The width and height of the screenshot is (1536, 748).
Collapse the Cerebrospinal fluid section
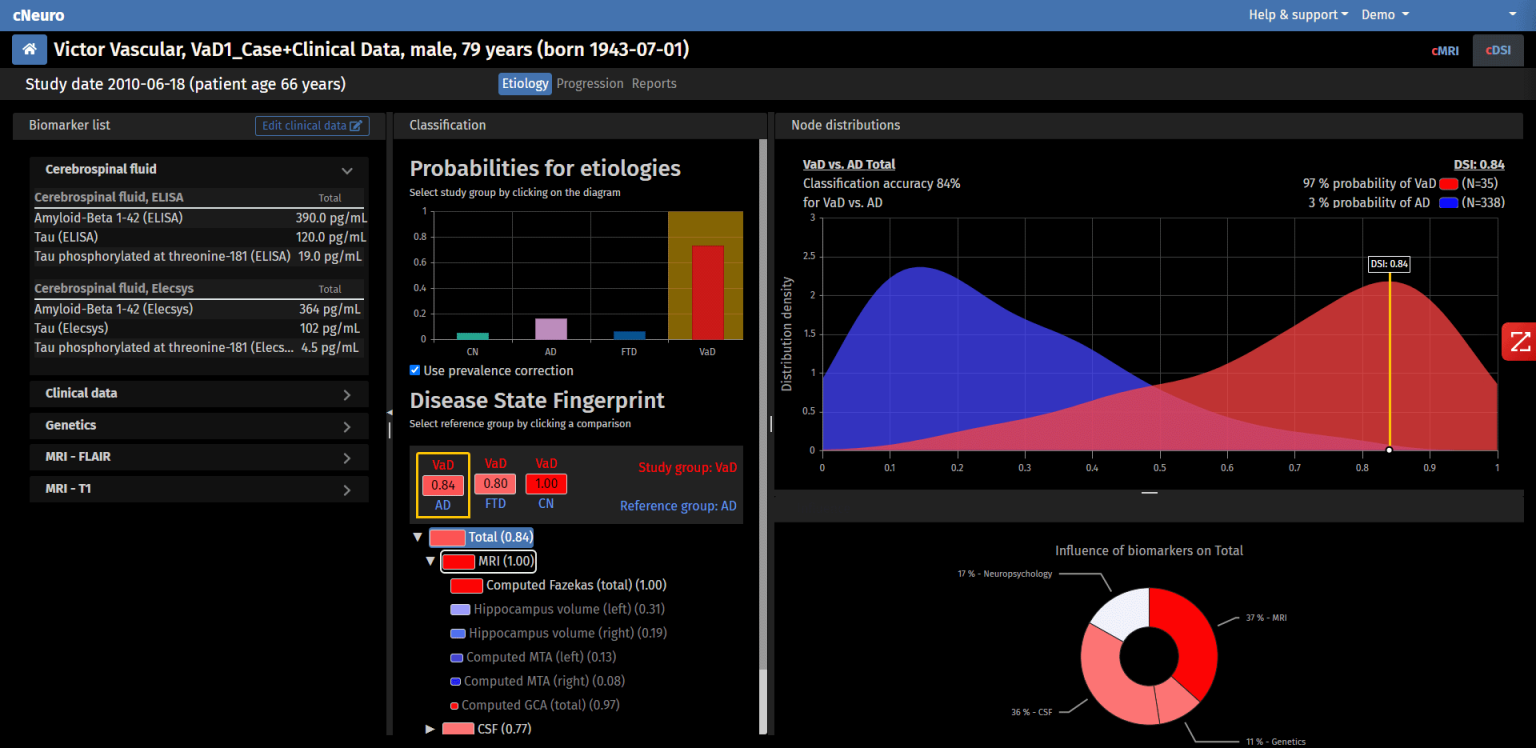[x=347, y=171]
